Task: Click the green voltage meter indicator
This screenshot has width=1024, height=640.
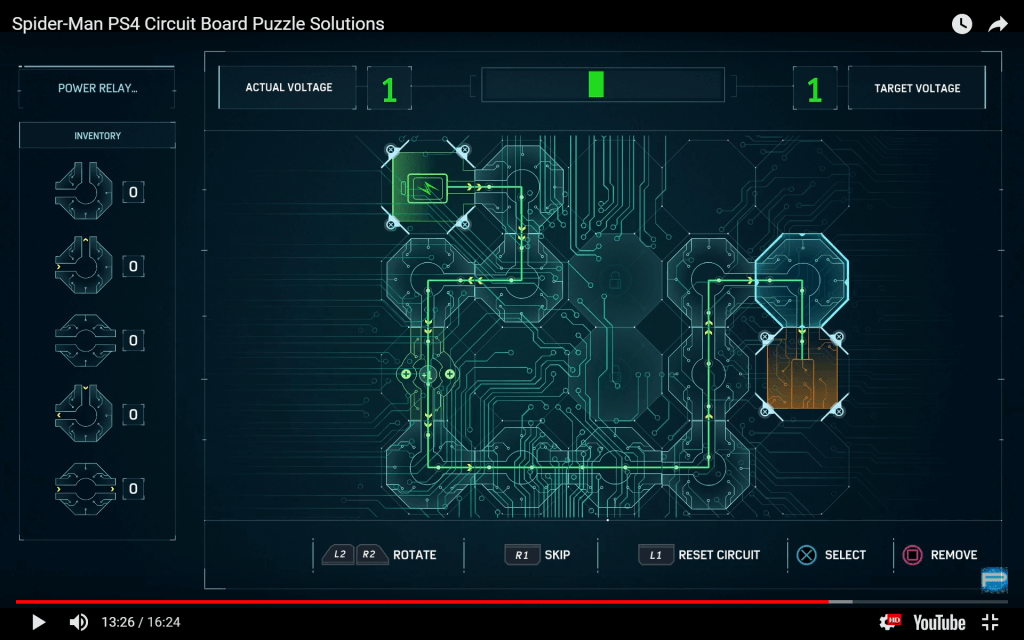Action: coord(596,85)
